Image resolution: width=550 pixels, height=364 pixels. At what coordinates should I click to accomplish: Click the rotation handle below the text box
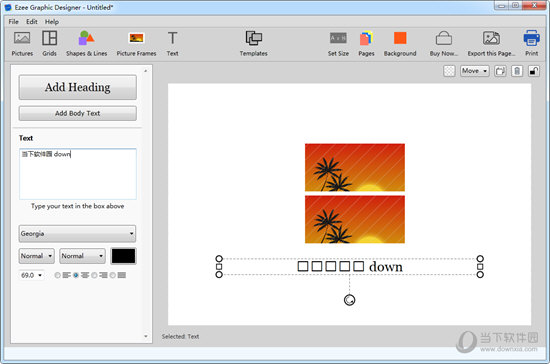pyautogui.click(x=349, y=300)
